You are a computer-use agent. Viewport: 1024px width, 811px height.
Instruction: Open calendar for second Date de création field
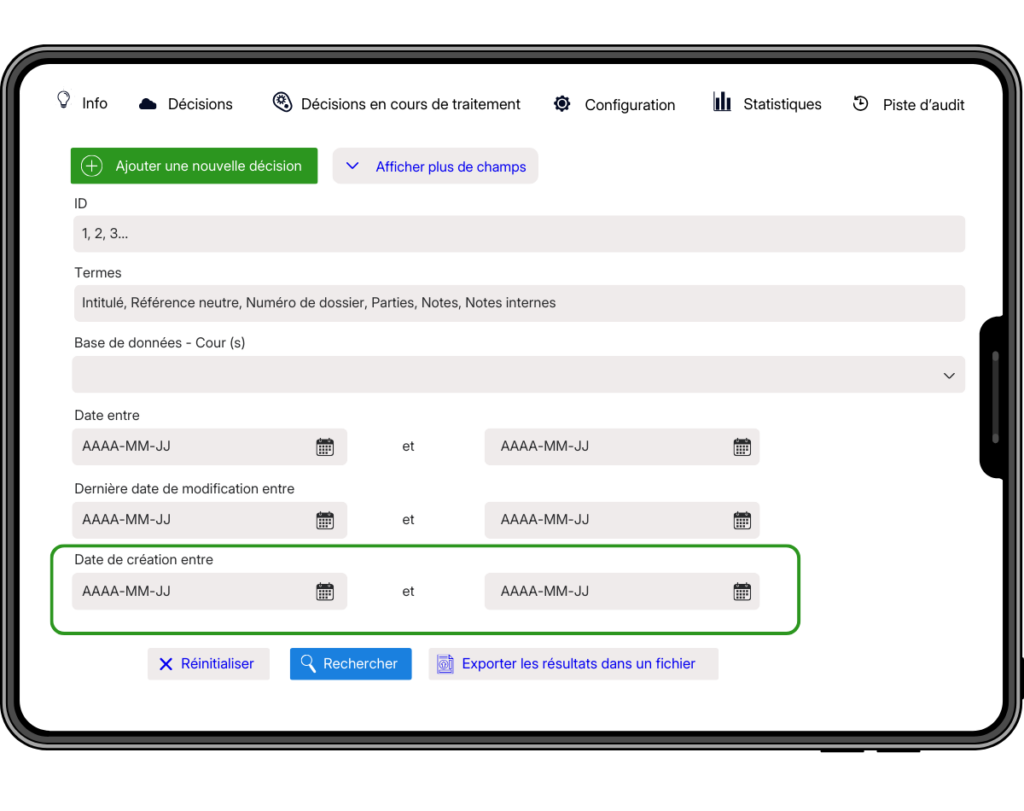(x=741, y=592)
